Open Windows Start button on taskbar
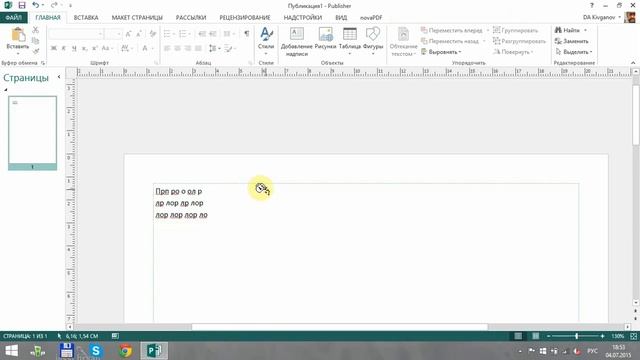Screen dimensions: 640x360 [11, 351]
